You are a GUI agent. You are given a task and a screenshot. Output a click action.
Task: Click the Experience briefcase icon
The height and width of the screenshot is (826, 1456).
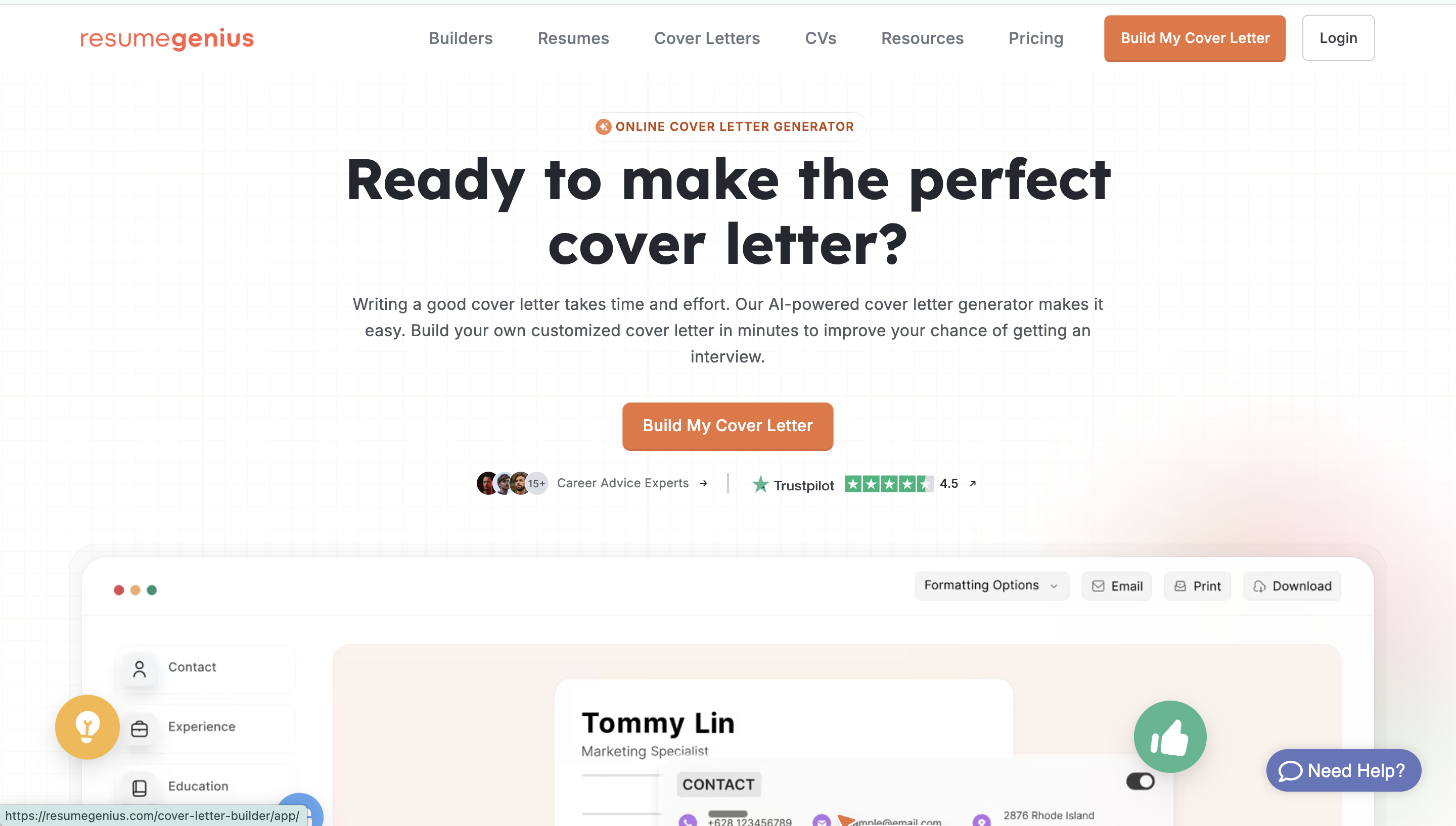tap(140, 728)
